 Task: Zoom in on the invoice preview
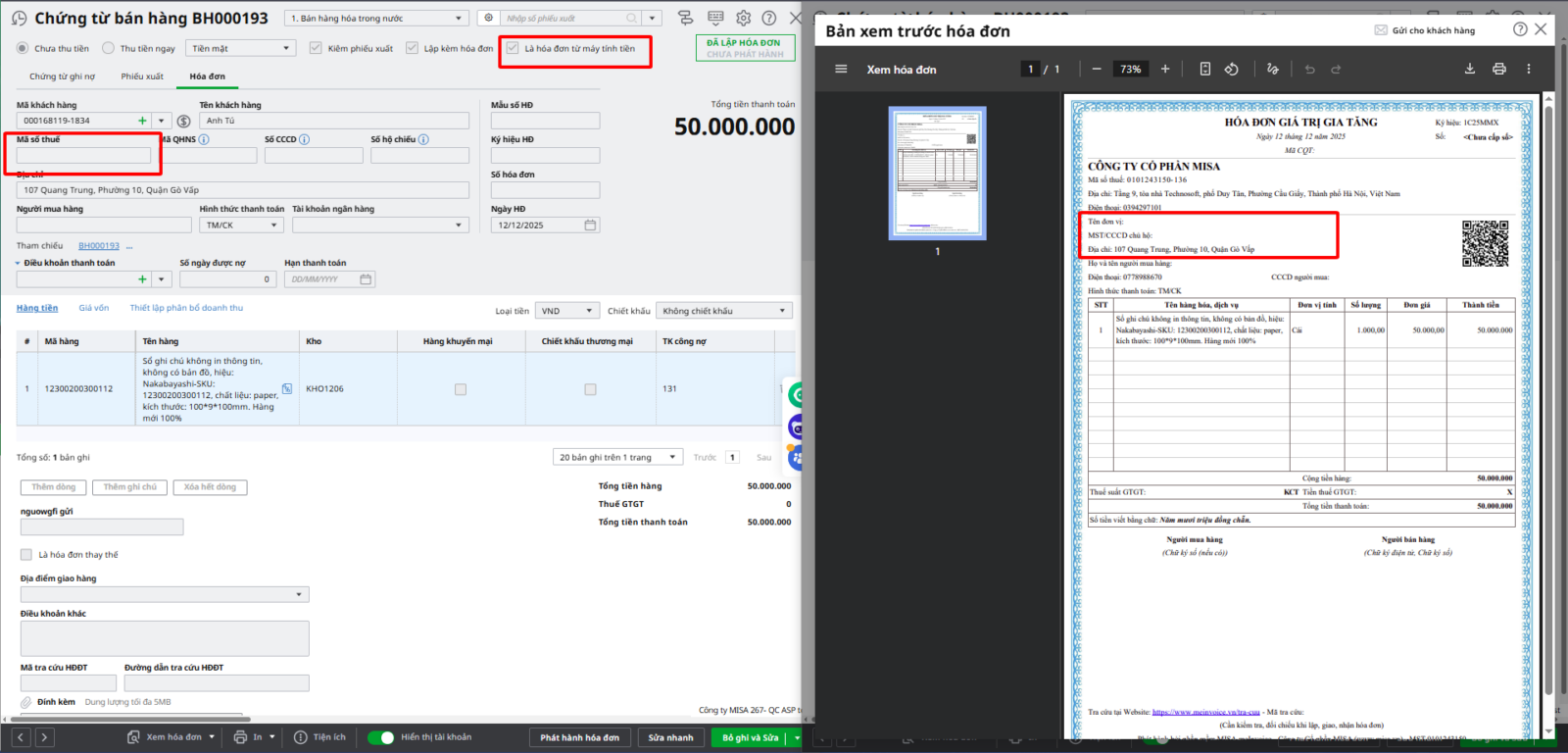pyautogui.click(x=1165, y=69)
